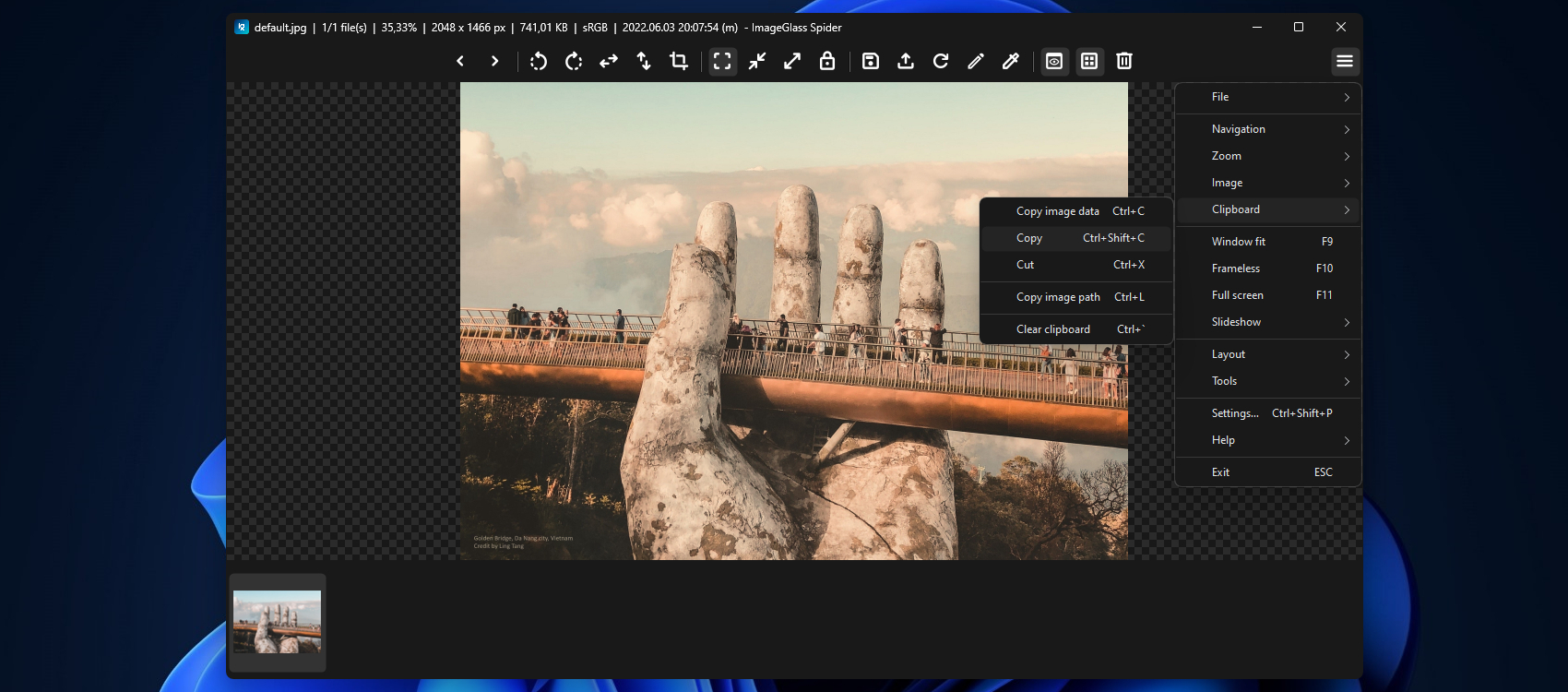The width and height of the screenshot is (1568, 692).
Task: Select the Crop tool
Action: [679, 61]
